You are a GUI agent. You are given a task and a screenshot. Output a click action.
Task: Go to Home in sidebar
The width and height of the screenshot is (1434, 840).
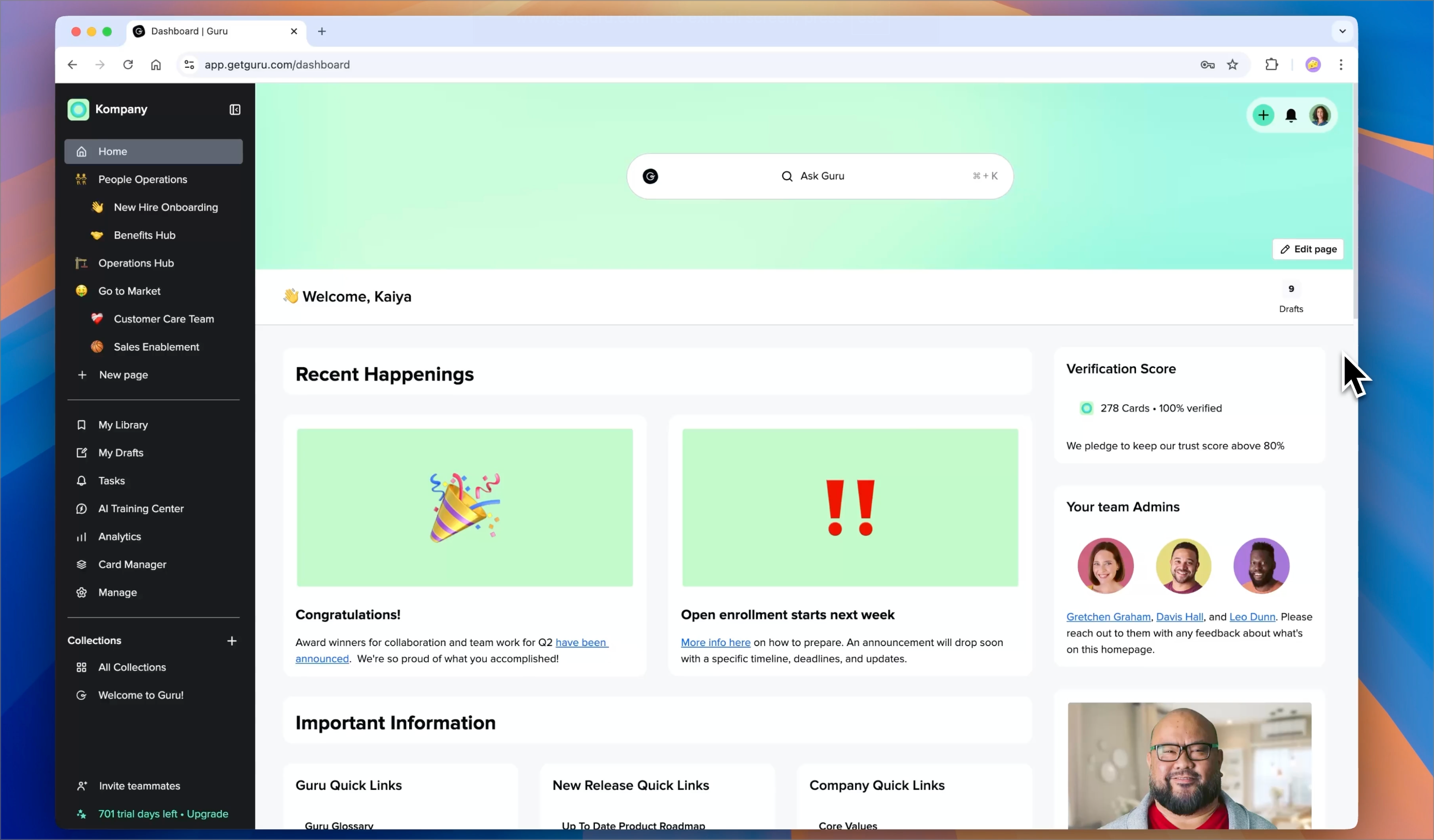coord(154,152)
